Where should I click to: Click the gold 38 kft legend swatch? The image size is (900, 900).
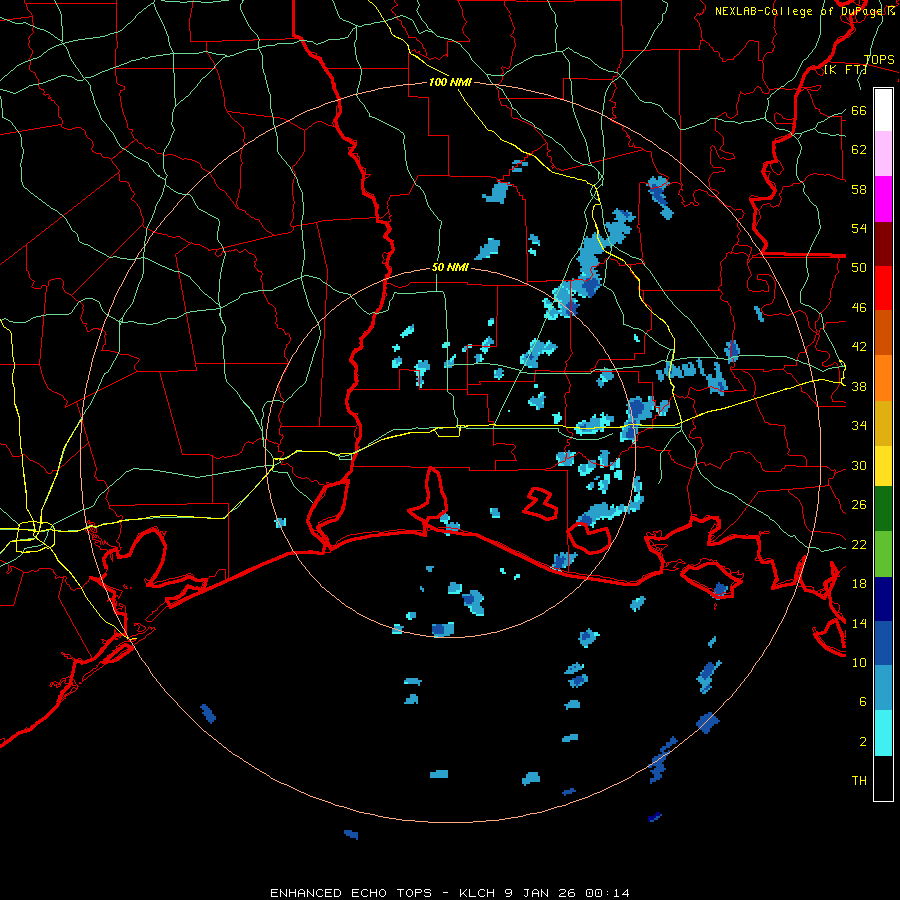(883, 423)
